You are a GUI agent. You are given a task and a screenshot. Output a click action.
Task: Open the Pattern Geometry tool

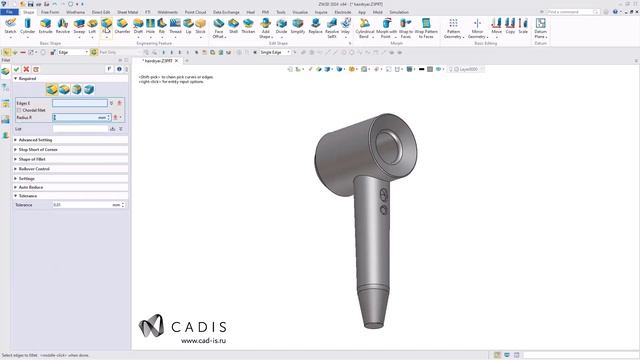453,29
